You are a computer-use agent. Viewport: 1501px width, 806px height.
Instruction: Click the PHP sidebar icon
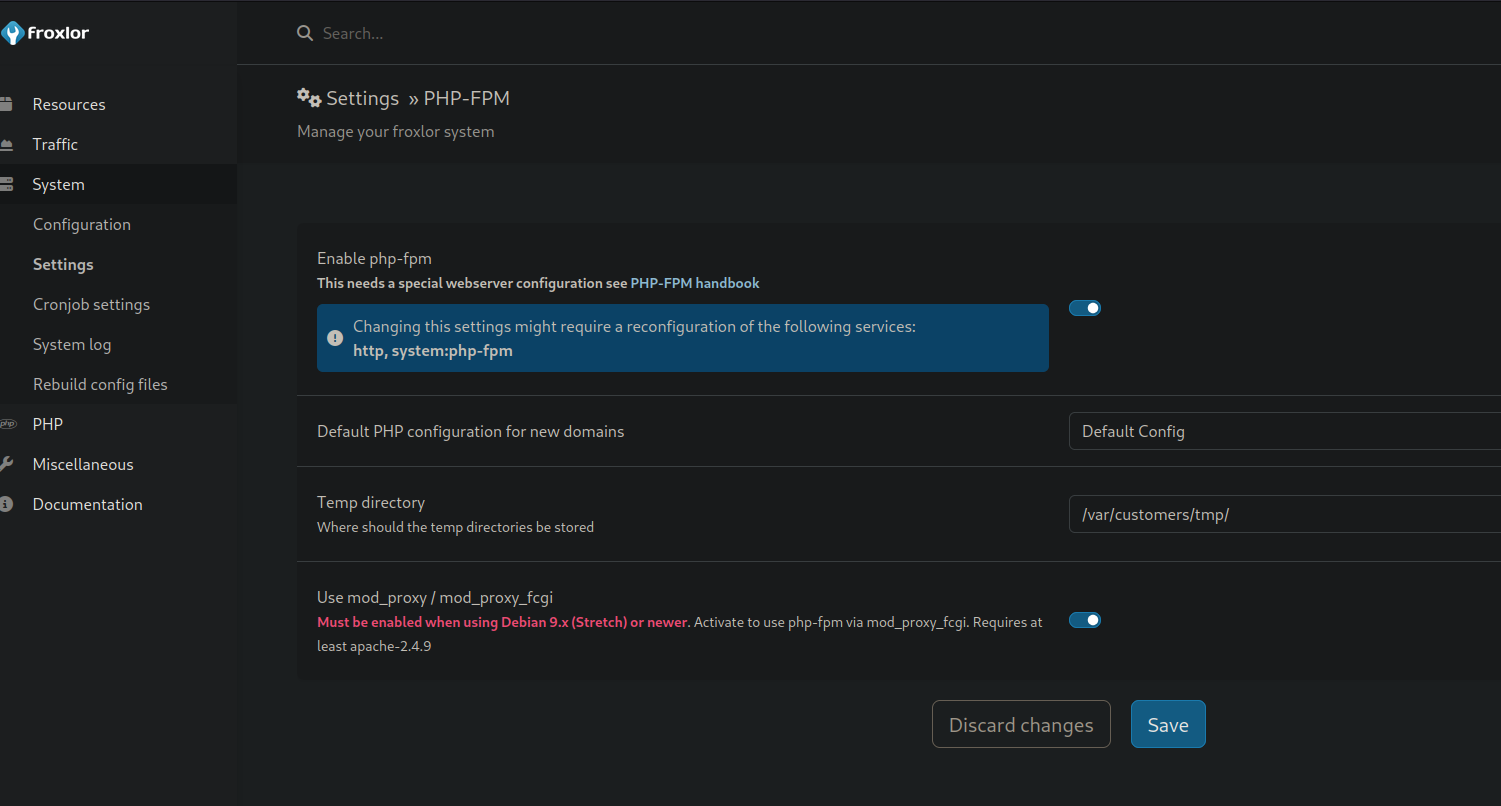(8, 424)
